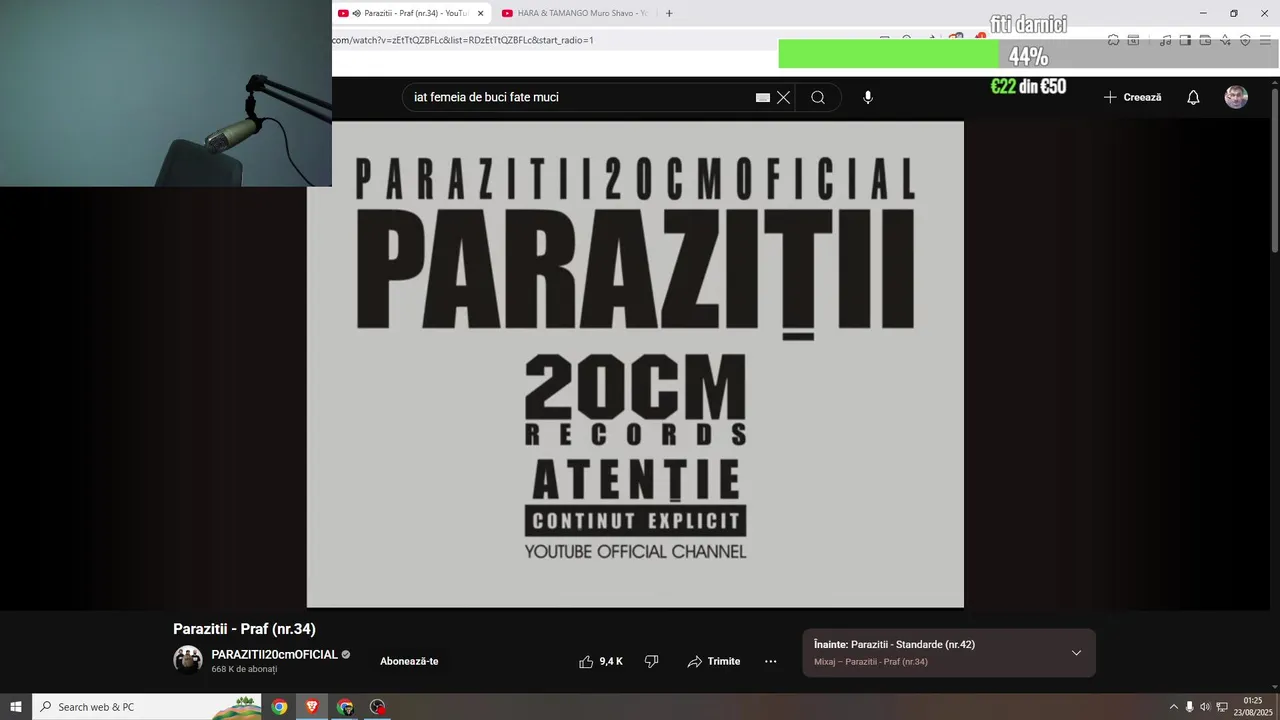The image size is (1280, 720).
Task: Click the browser address bar URL
Action: 463,40
